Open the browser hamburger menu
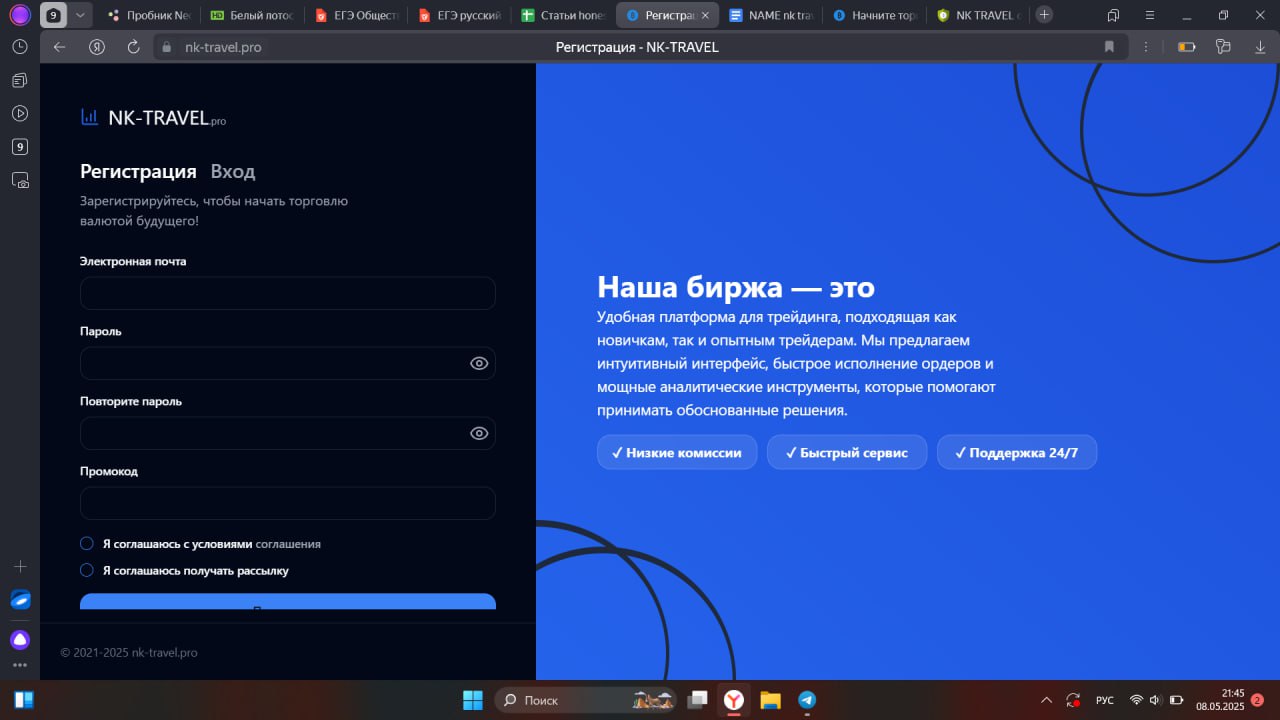The image size is (1280, 720). (1150, 15)
